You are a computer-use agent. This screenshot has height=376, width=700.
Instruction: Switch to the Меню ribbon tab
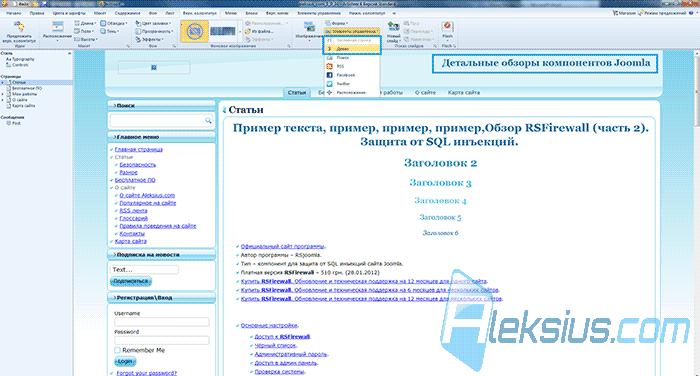pos(231,13)
